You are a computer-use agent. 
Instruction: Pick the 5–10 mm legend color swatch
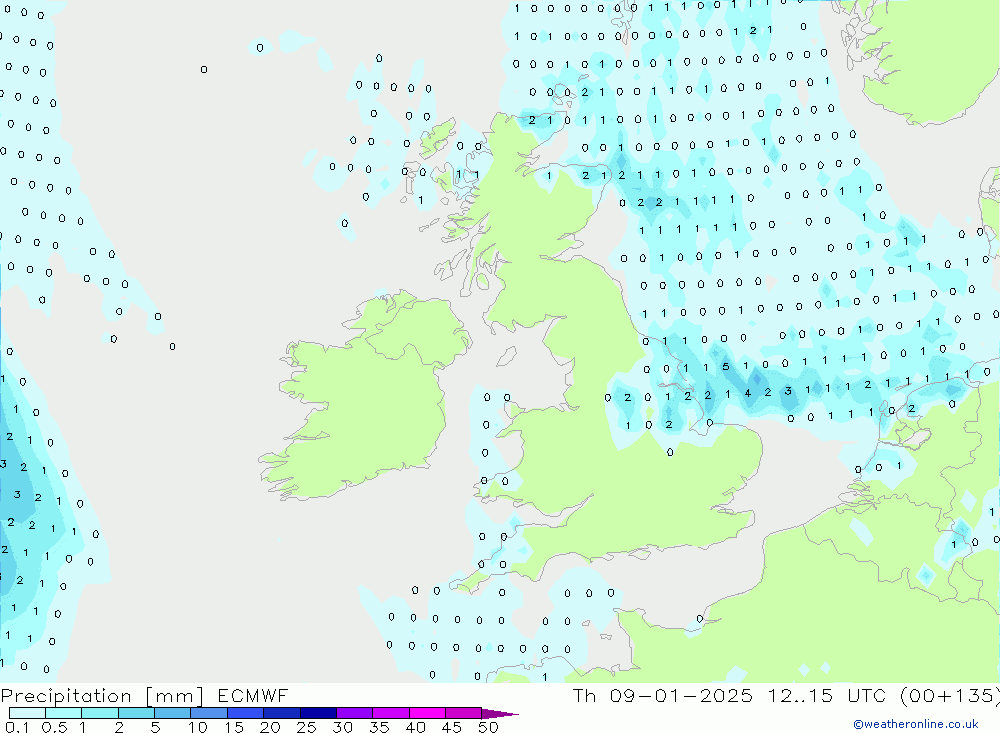click(x=172, y=714)
